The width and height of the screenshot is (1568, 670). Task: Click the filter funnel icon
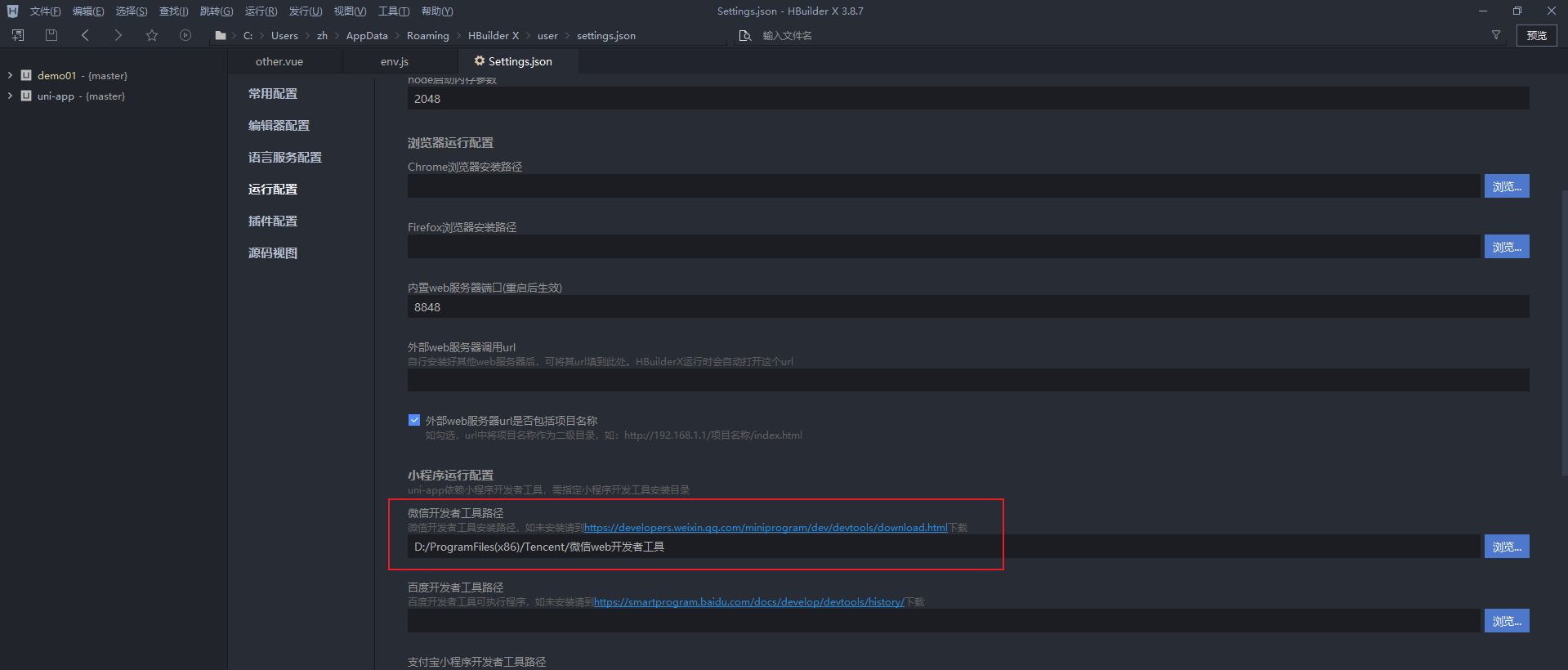(1496, 35)
